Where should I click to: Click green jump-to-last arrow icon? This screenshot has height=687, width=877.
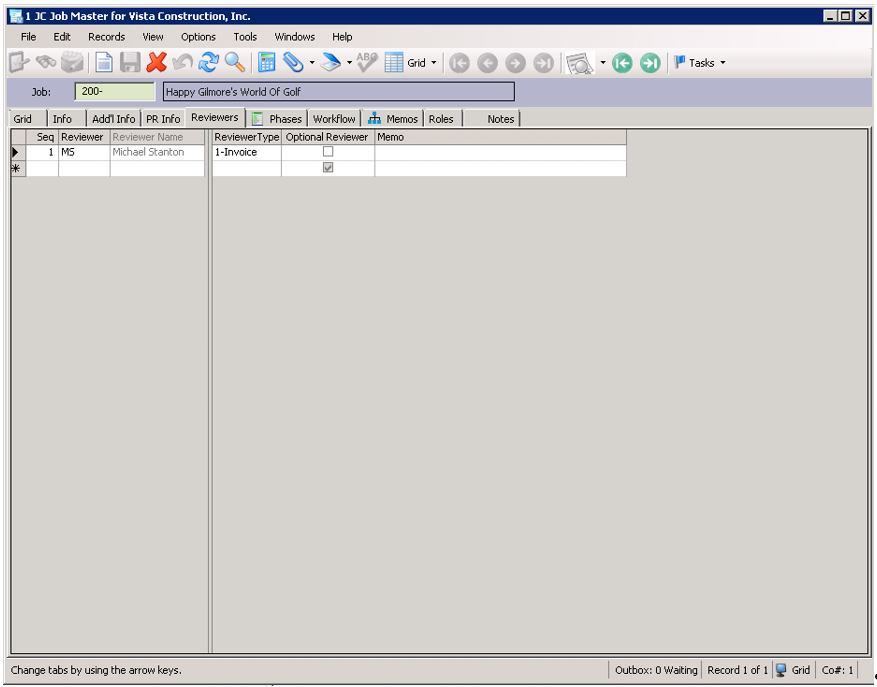click(x=650, y=63)
